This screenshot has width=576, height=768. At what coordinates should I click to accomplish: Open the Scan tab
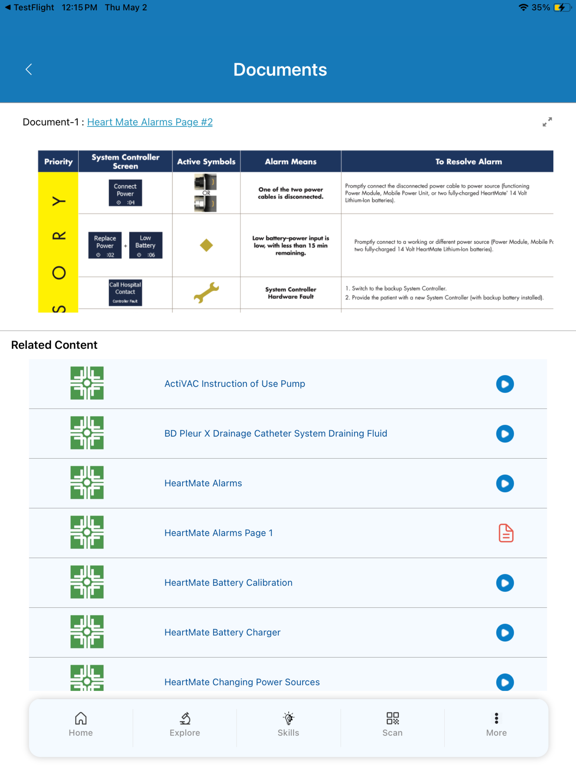point(392,725)
